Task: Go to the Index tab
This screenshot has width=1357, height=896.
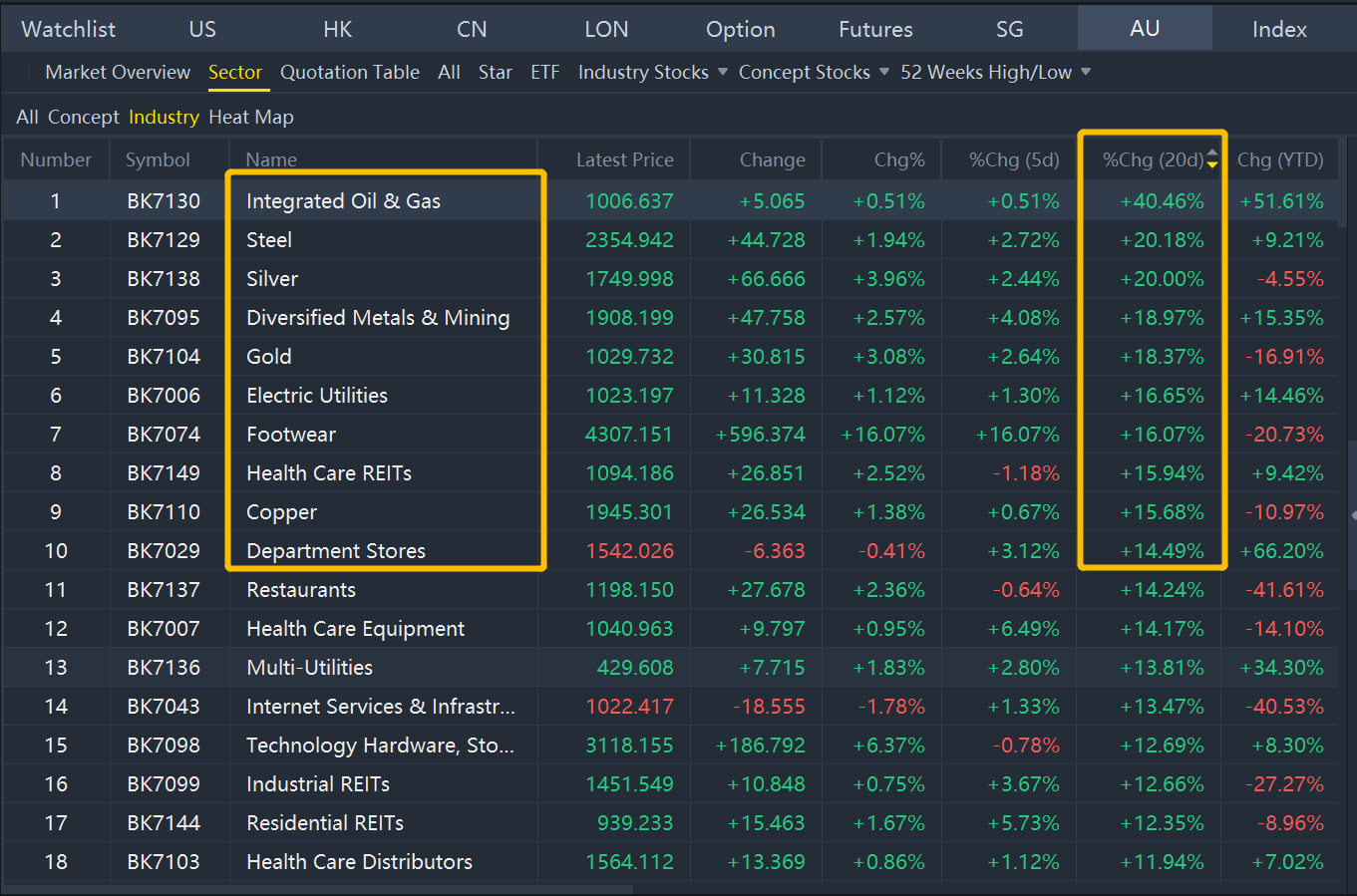Action: pos(1279,29)
